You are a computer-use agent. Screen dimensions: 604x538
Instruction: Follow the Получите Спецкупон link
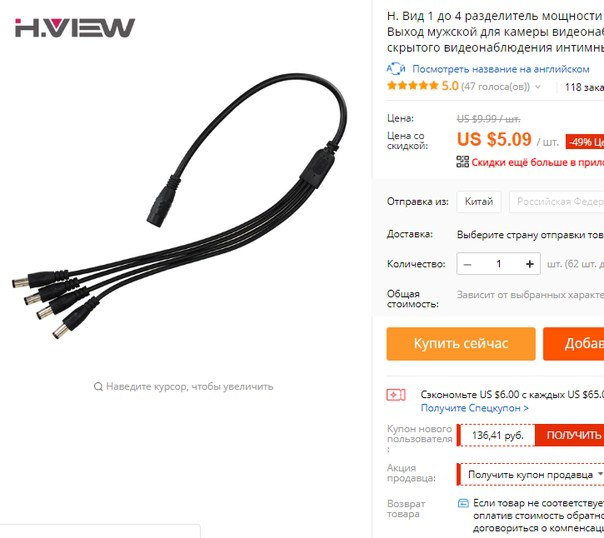pyautogui.click(x=475, y=408)
